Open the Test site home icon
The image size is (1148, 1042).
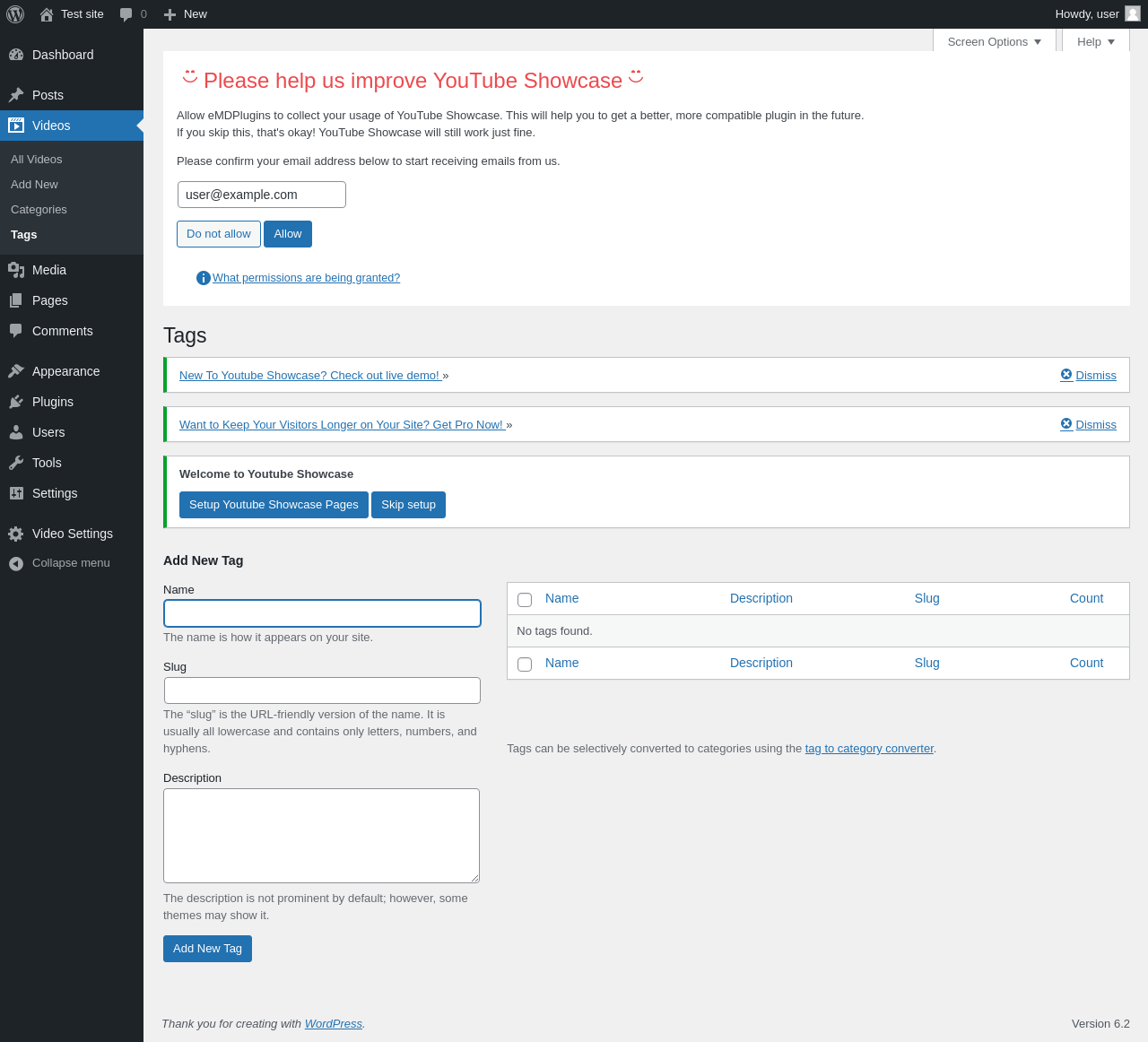[x=47, y=14]
